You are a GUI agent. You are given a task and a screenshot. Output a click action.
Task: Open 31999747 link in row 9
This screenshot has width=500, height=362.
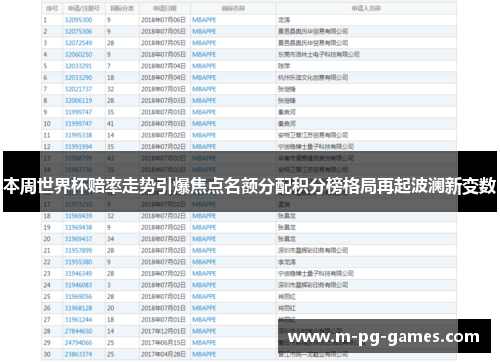(78, 112)
